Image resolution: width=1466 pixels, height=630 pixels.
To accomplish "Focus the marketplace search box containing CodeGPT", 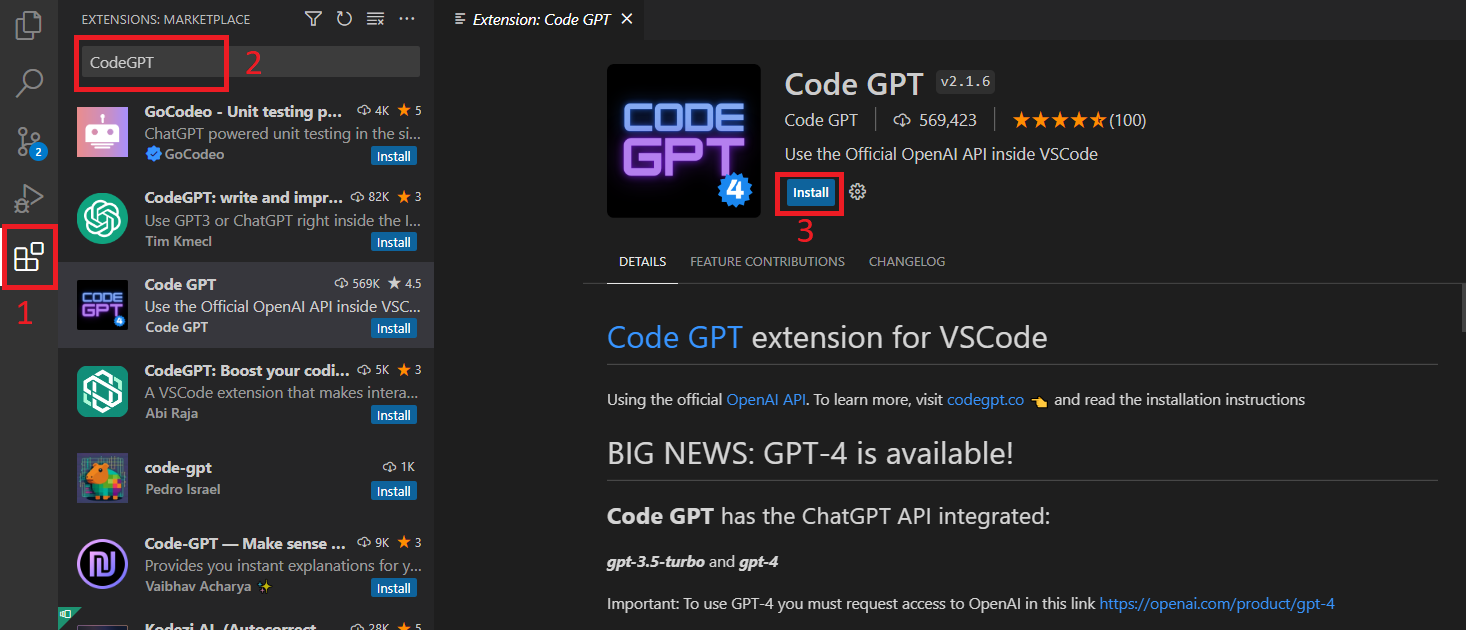I will point(250,62).
